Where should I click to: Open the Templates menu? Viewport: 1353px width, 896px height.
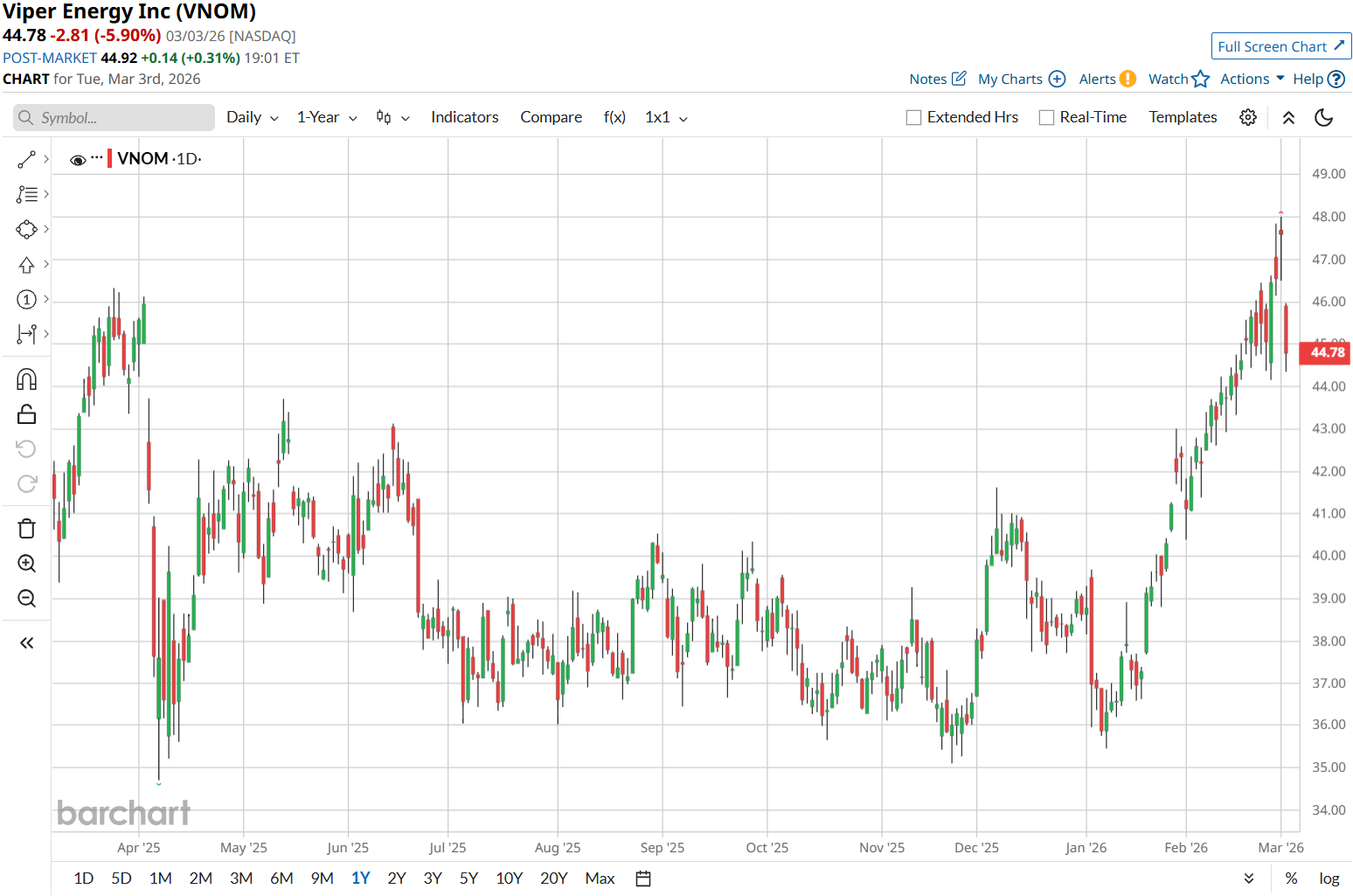tap(1183, 117)
